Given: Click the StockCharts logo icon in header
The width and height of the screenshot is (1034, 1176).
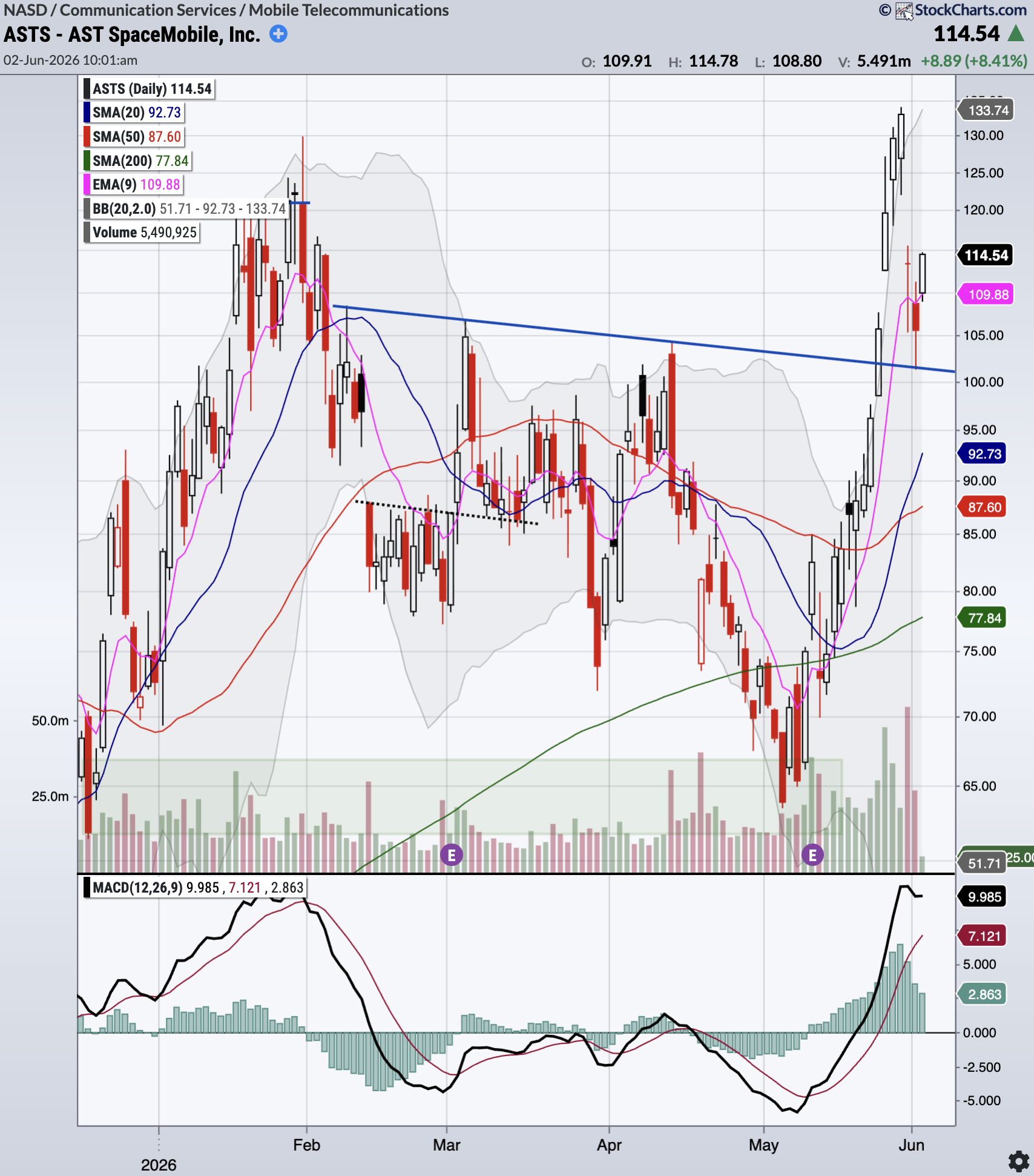Looking at the screenshot, I should click(x=904, y=11).
